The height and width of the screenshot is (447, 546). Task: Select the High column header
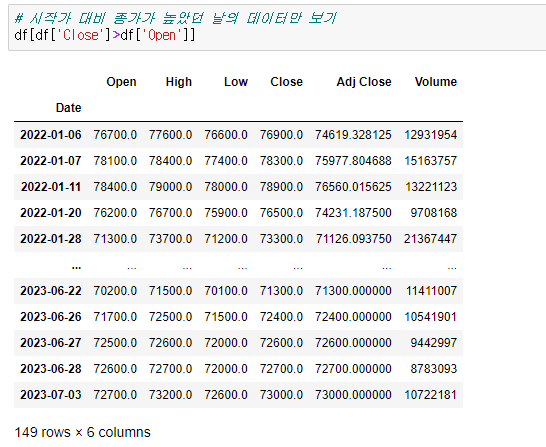click(x=179, y=82)
